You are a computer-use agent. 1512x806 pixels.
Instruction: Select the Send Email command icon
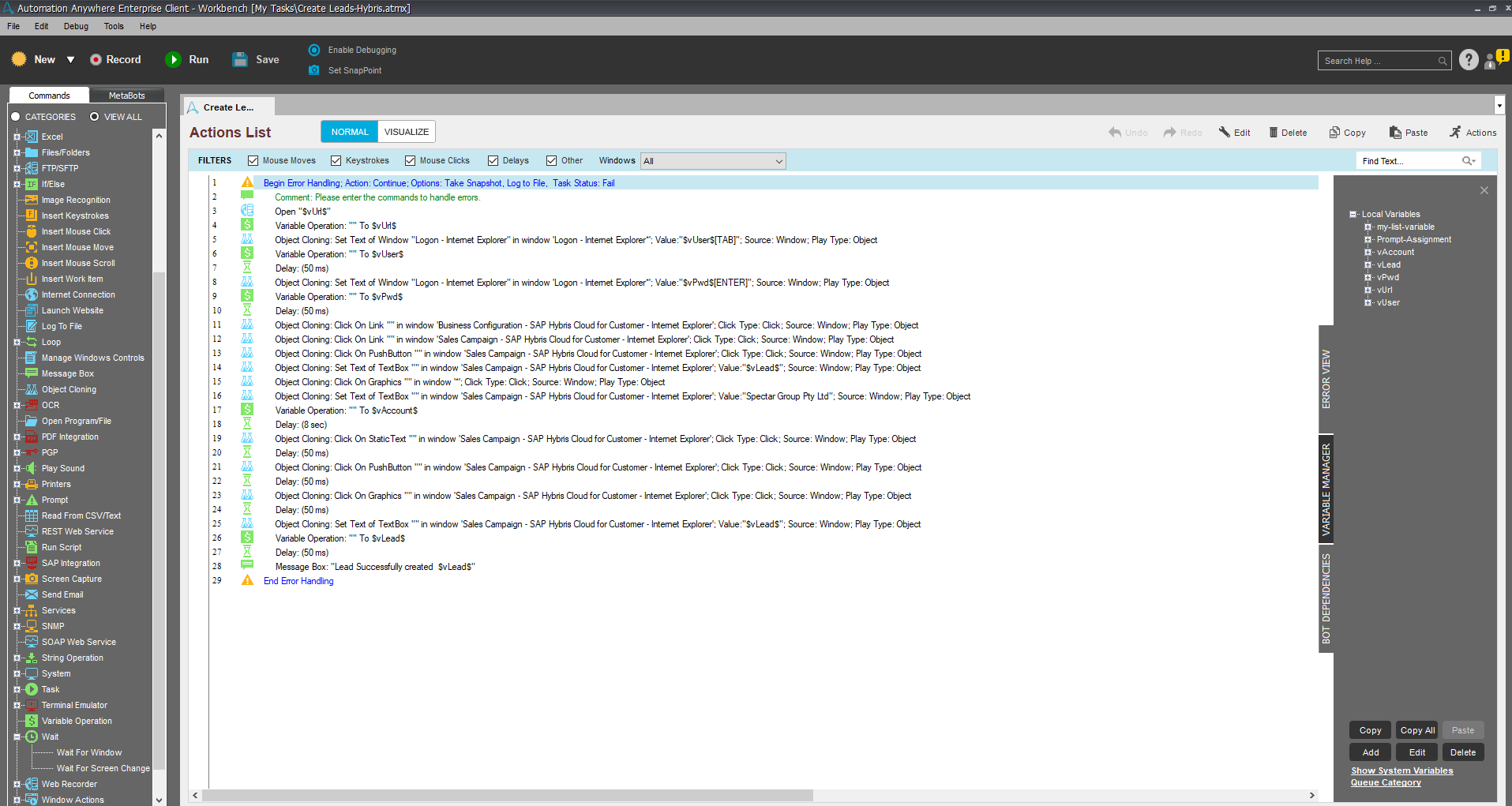tap(32, 594)
